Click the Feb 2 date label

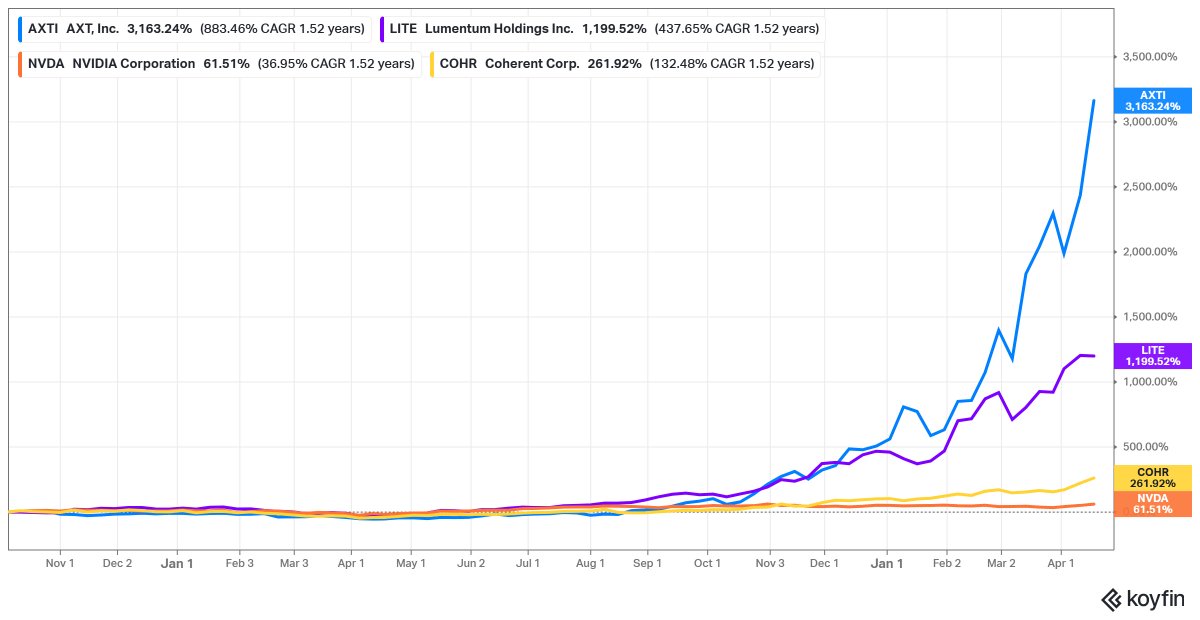[946, 563]
